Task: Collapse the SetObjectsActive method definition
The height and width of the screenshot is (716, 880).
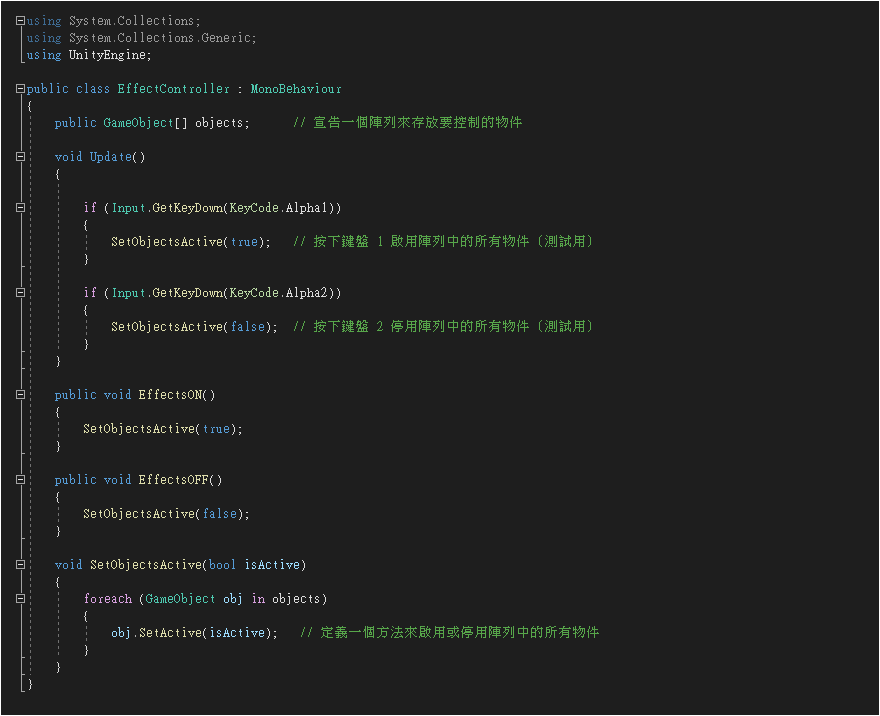Action: [21, 565]
